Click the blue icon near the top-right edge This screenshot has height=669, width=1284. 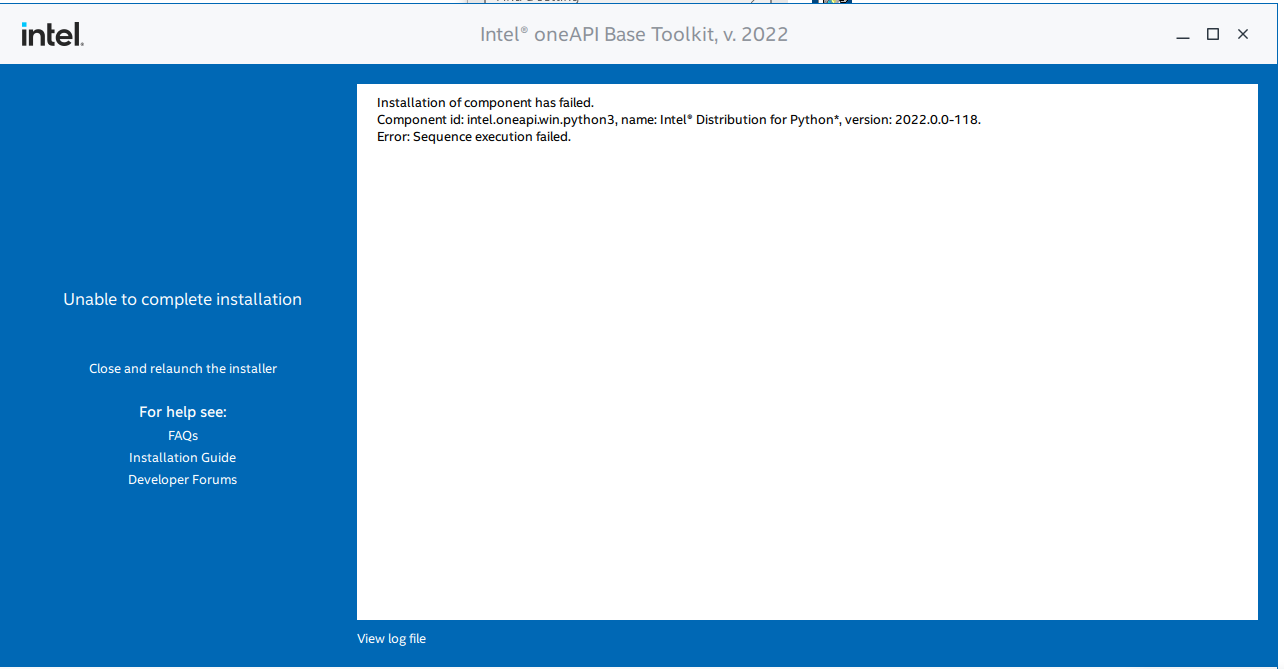(x=813, y=3)
